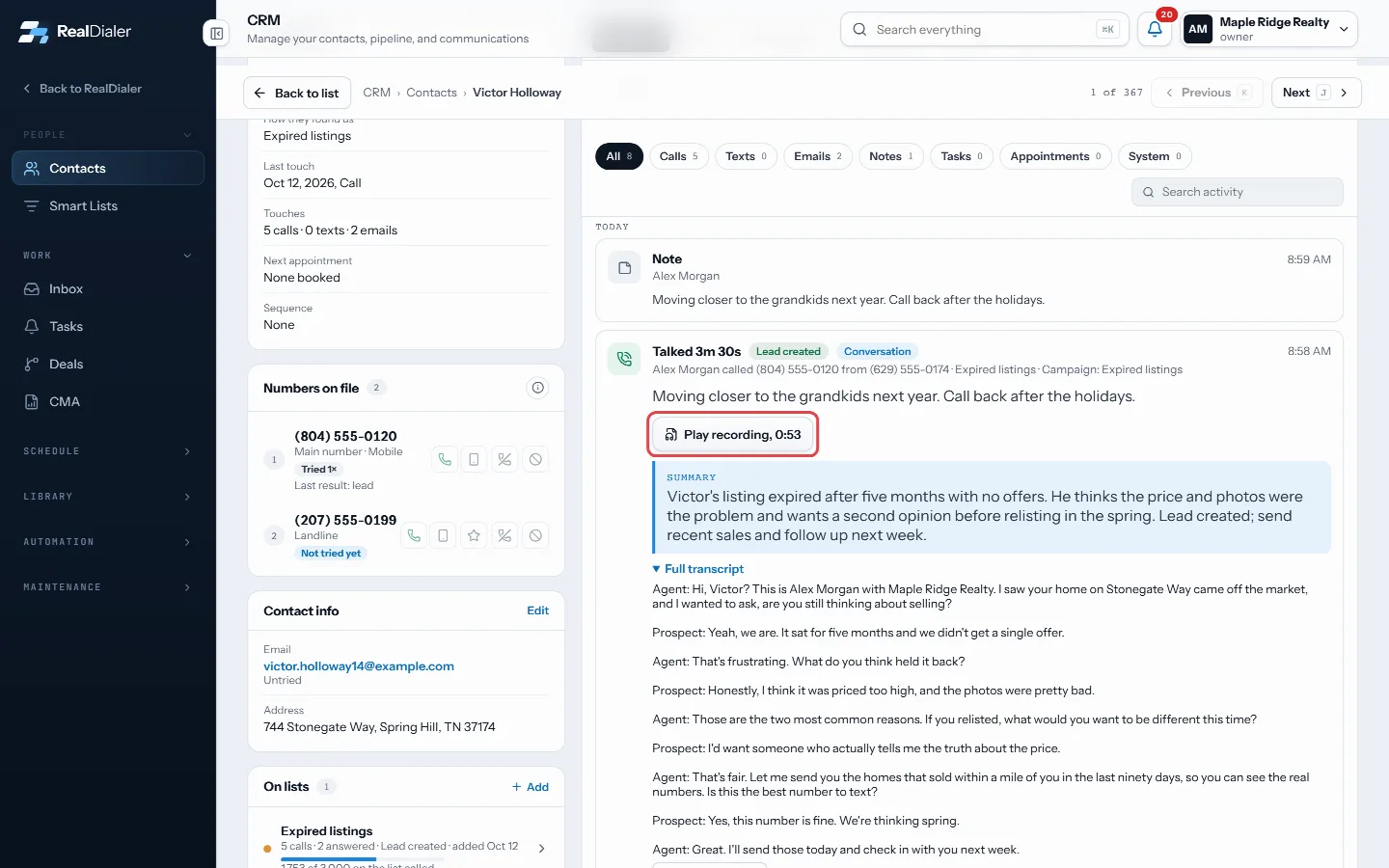Open the Numbers on file info icon
Image resolution: width=1389 pixels, height=868 pixels.
(537, 388)
